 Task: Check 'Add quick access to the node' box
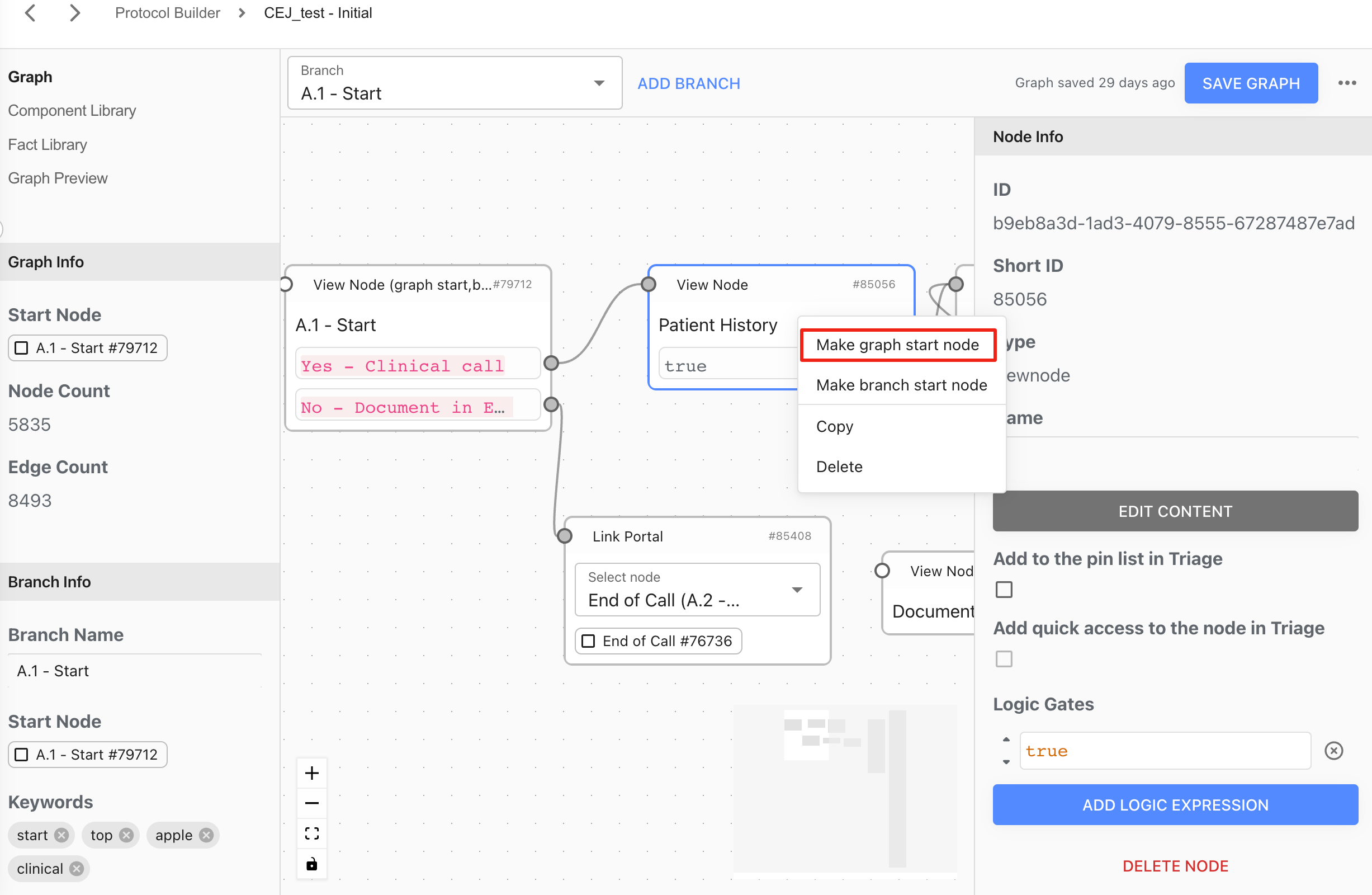point(1004,658)
